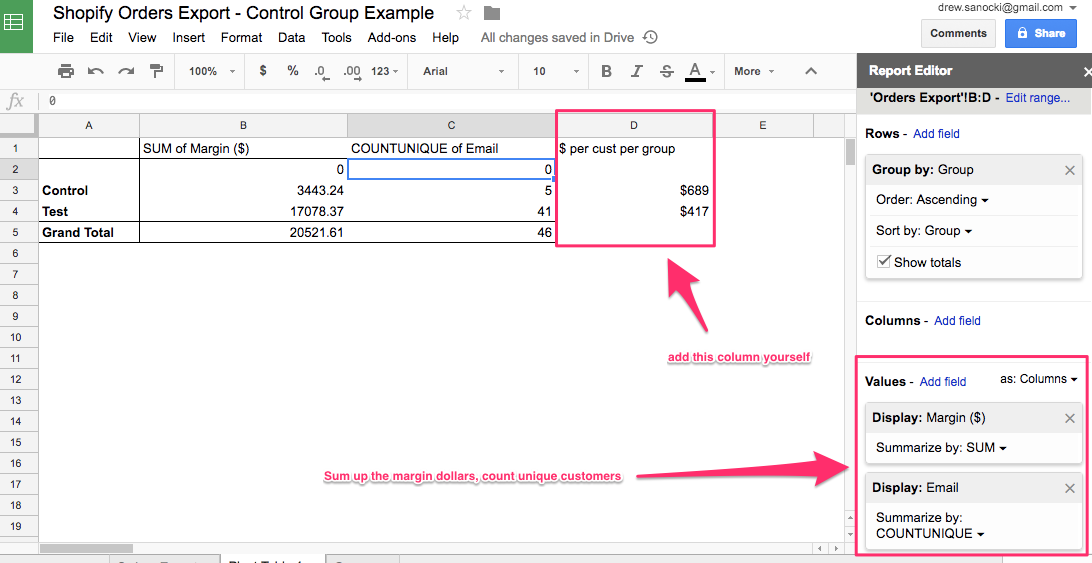Change Summarize by: SUM dropdown
Viewport: 1092px width, 563px height.
941,448
